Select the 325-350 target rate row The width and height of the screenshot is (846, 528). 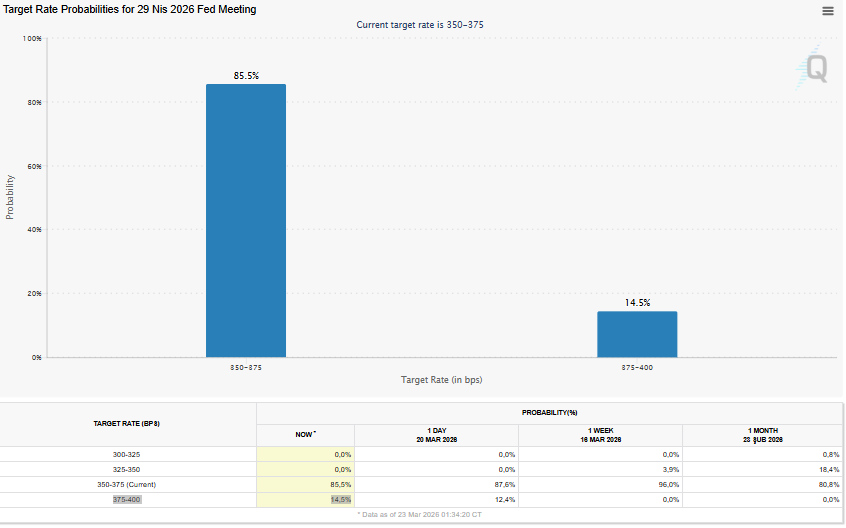coord(126,469)
